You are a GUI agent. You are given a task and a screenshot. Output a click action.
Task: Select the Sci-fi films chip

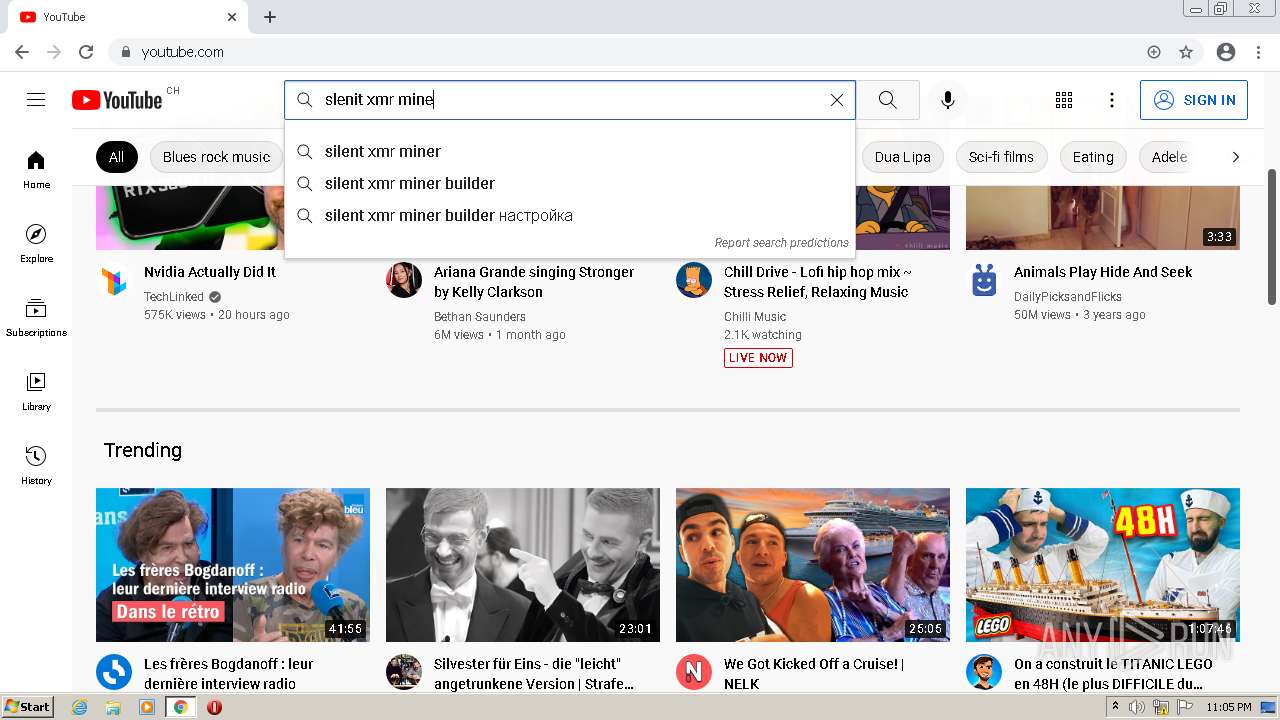point(1001,157)
